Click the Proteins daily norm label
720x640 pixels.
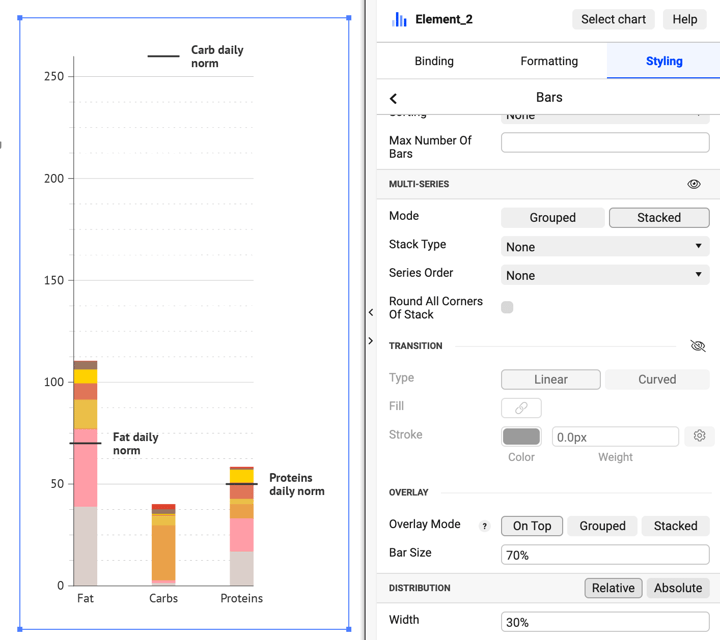coord(297,484)
